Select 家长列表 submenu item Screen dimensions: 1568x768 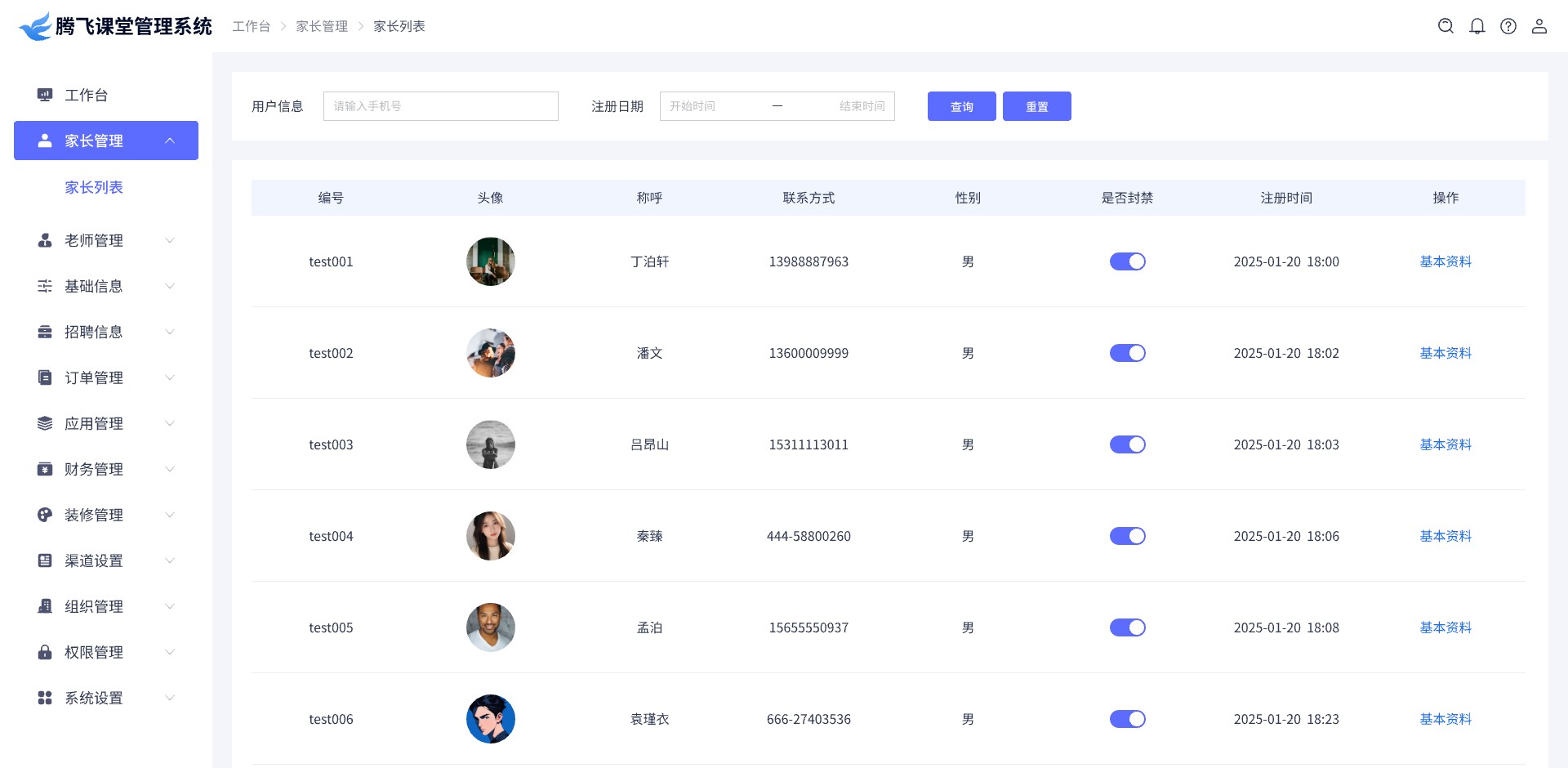coord(94,187)
